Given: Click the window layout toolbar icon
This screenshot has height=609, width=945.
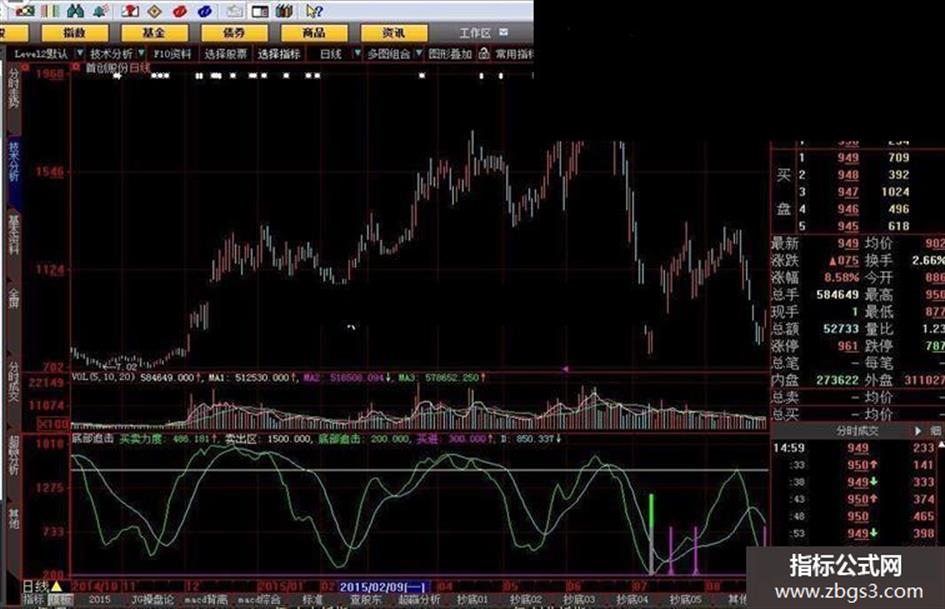Looking at the screenshot, I should [x=260, y=11].
